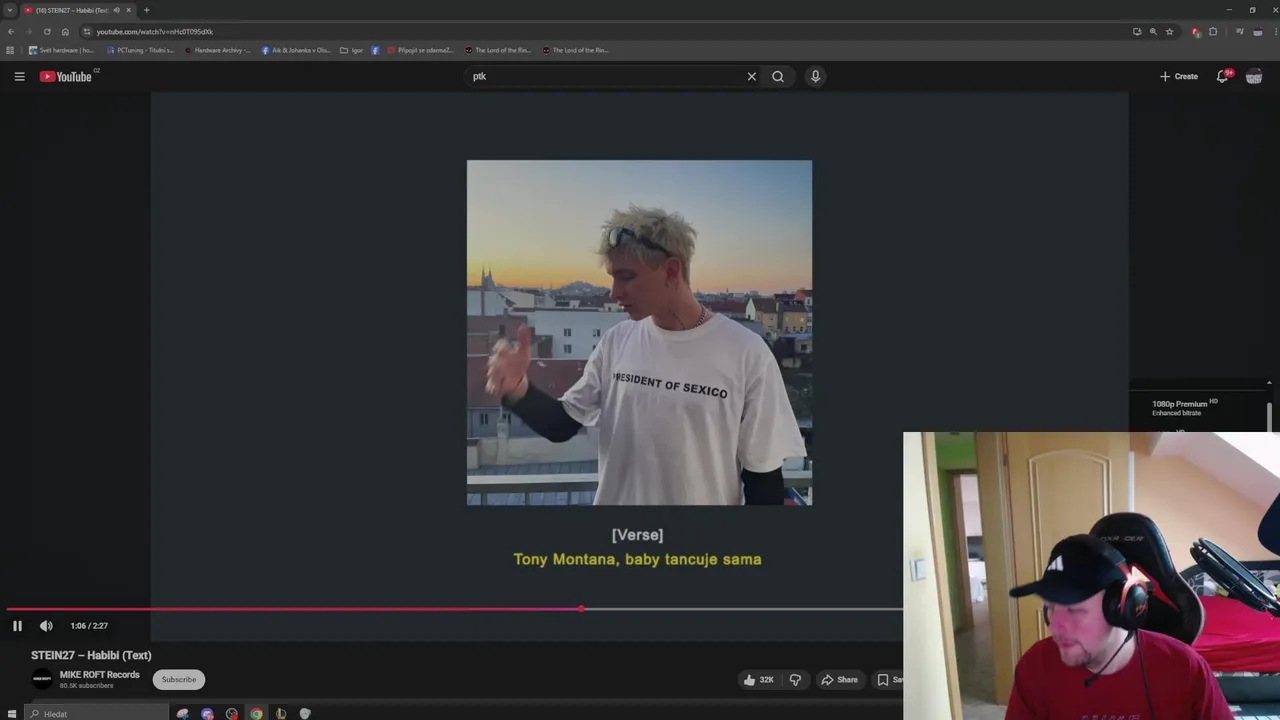Open the Create menu
The height and width of the screenshot is (720, 1280).
point(1179,76)
